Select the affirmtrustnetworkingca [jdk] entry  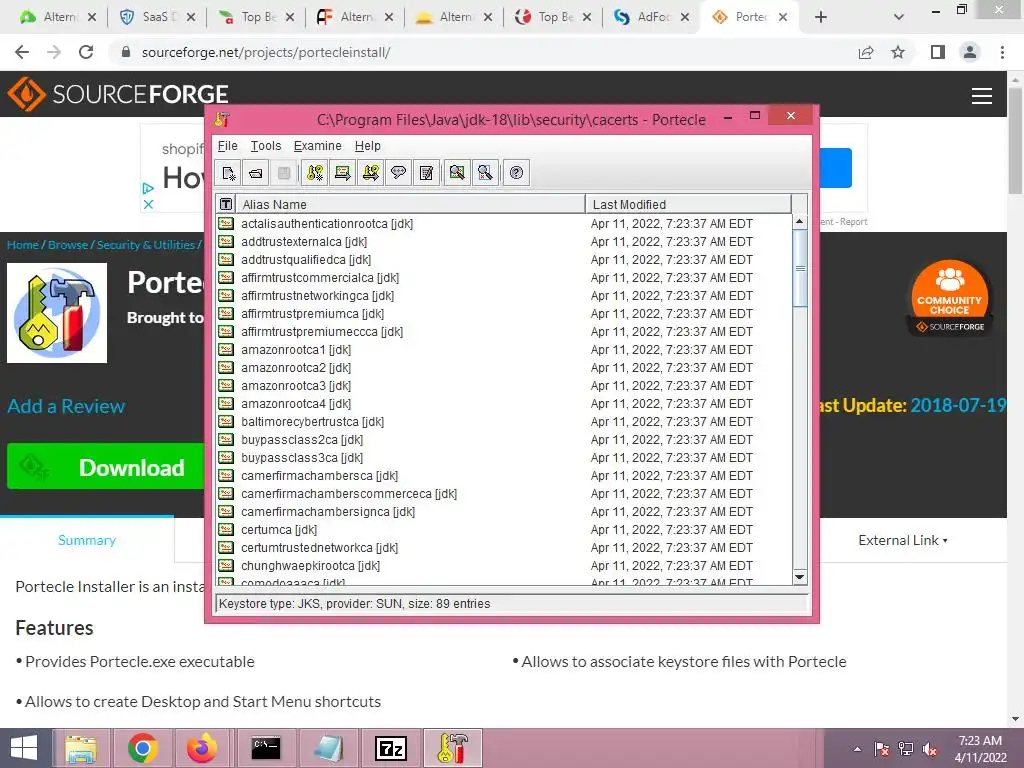pyautogui.click(x=503, y=296)
